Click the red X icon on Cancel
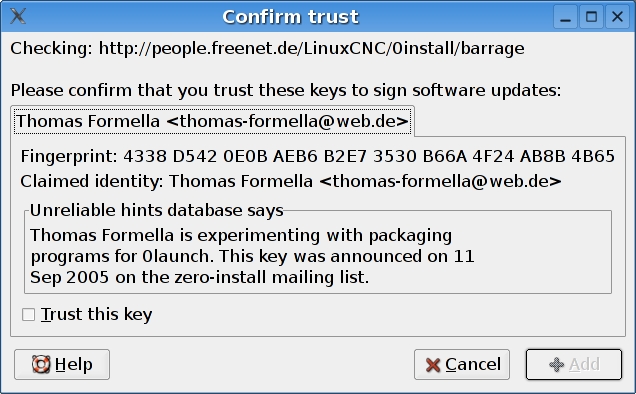The image size is (636, 394). point(433,365)
